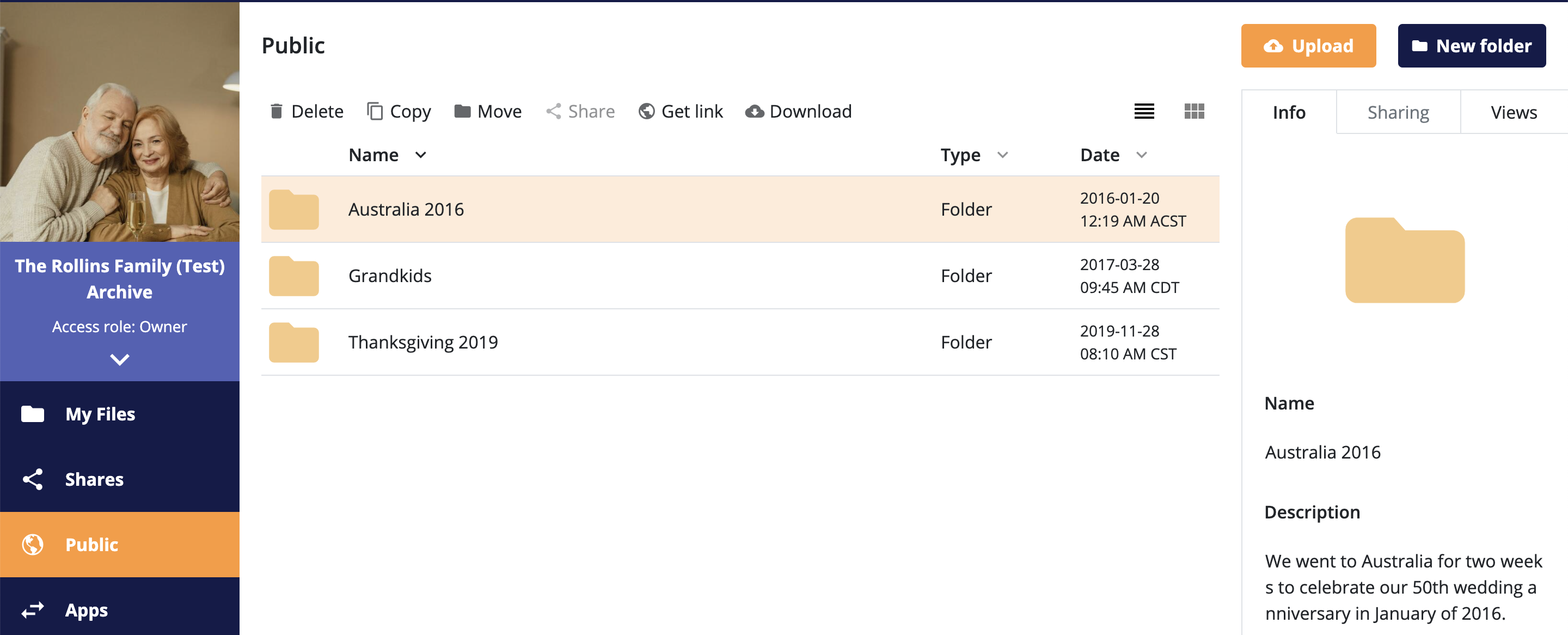The height and width of the screenshot is (635, 1568).
Task: Sort files by Name column chevron
Action: 421,155
